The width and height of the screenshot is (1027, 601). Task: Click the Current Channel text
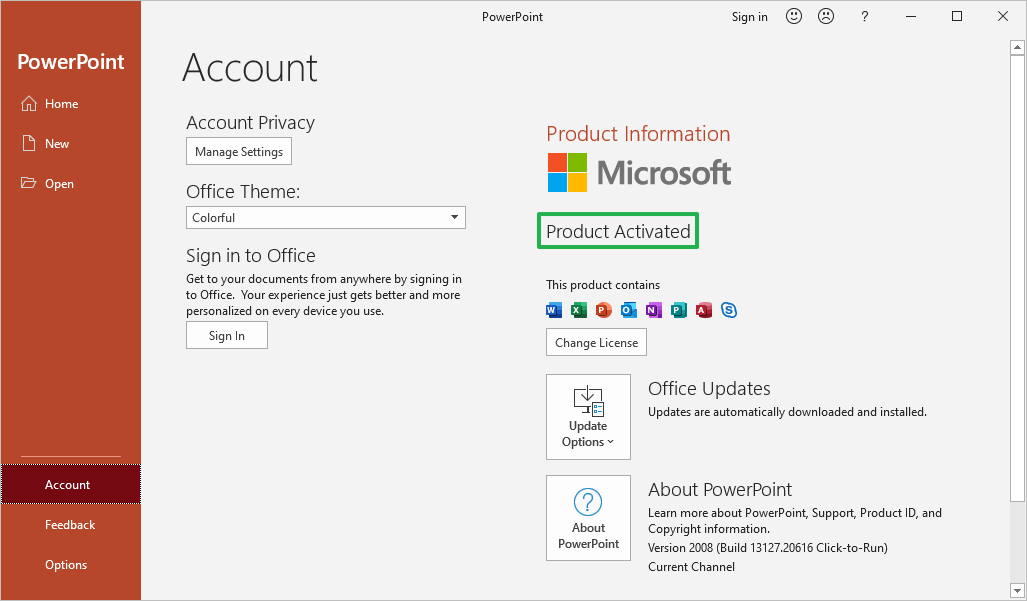[691, 566]
